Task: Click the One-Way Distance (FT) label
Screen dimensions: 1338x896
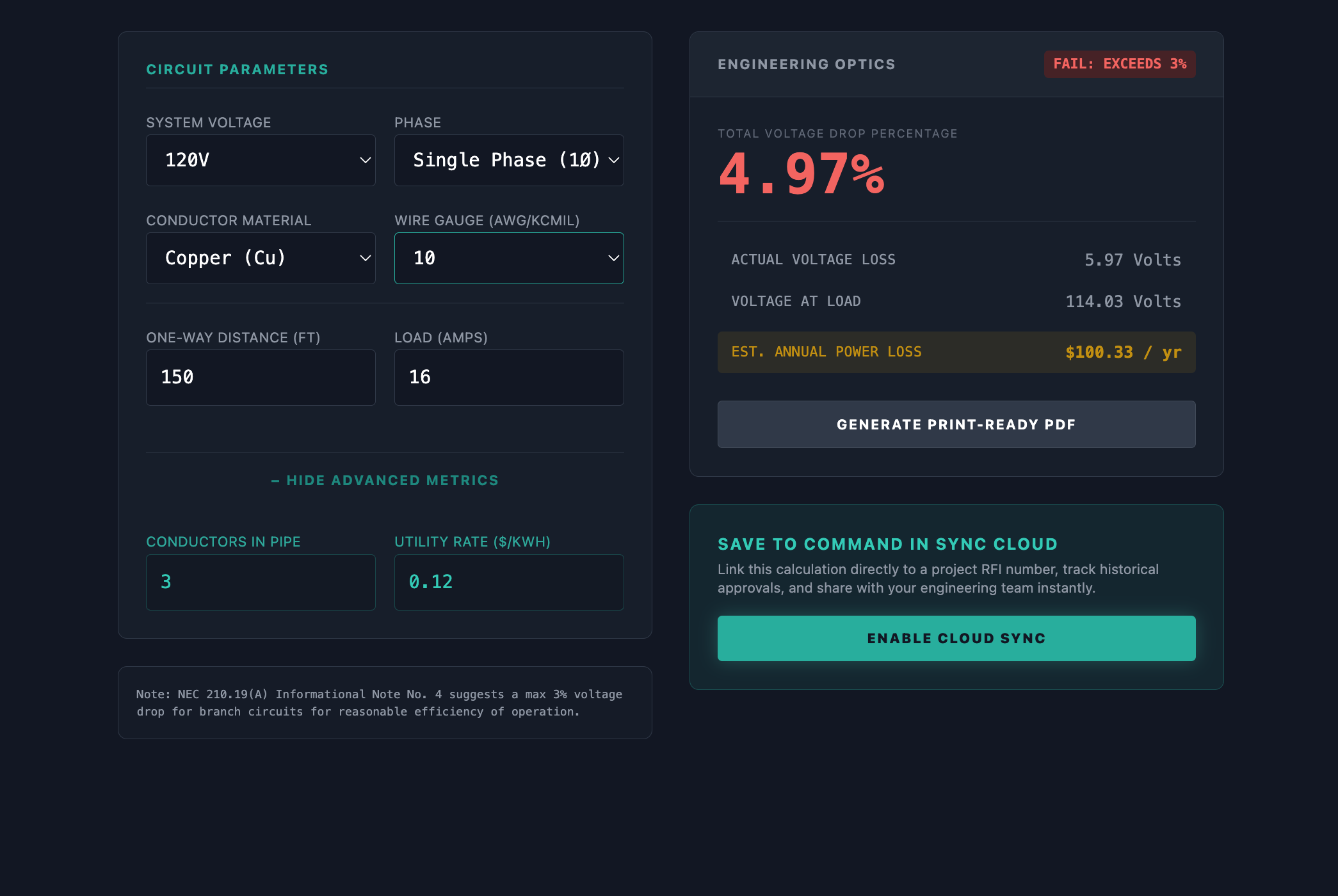Action: click(x=233, y=337)
